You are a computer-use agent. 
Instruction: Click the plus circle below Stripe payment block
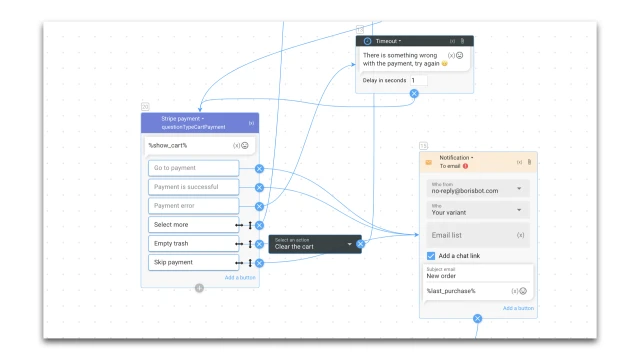pyautogui.click(x=199, y=288)
